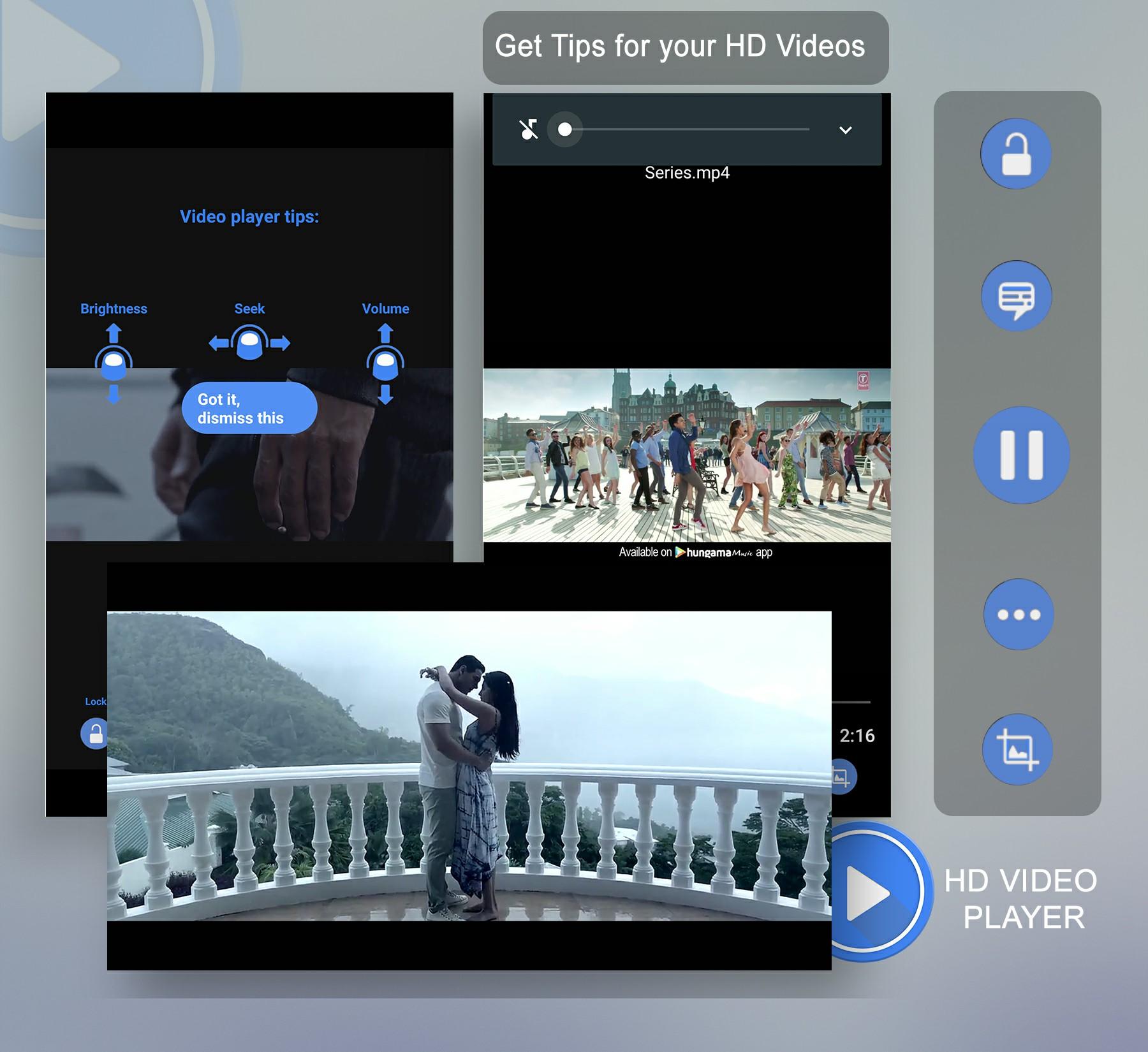Tap the Seek gesture tip icon
This screenshot has width=1148, height=1052.
pyautogui.click(x=249, y=343)
